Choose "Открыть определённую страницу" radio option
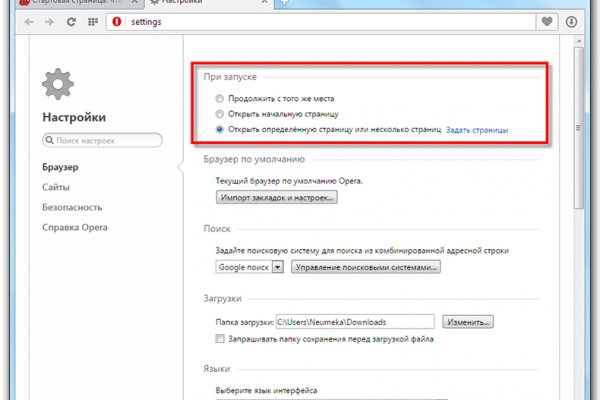This screenshot has height=400, width=600. coord(220,130)
